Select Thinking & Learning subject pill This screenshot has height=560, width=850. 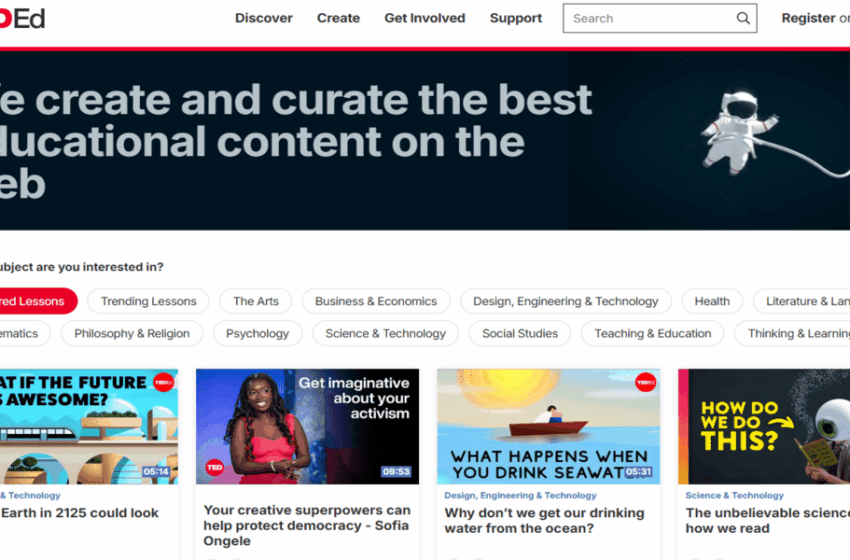(x=793, y=333)
